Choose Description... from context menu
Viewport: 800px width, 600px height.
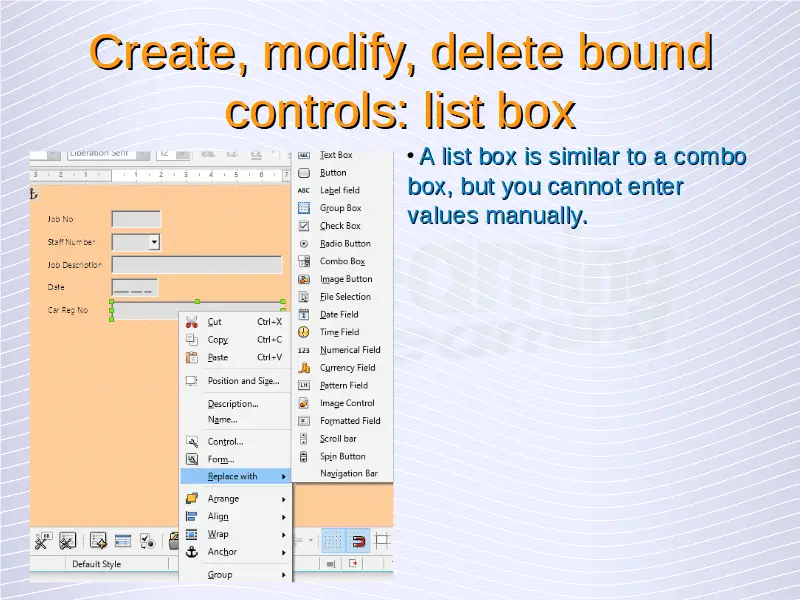233,404
